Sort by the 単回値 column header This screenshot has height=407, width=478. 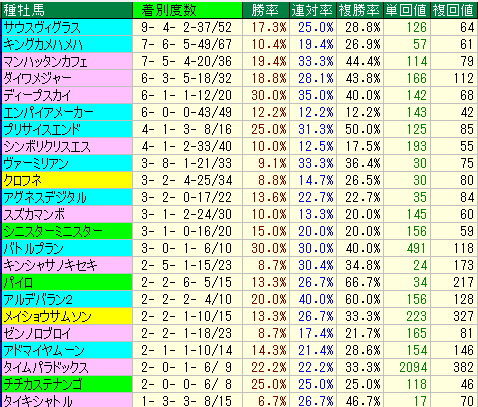(x=406, y=10)
